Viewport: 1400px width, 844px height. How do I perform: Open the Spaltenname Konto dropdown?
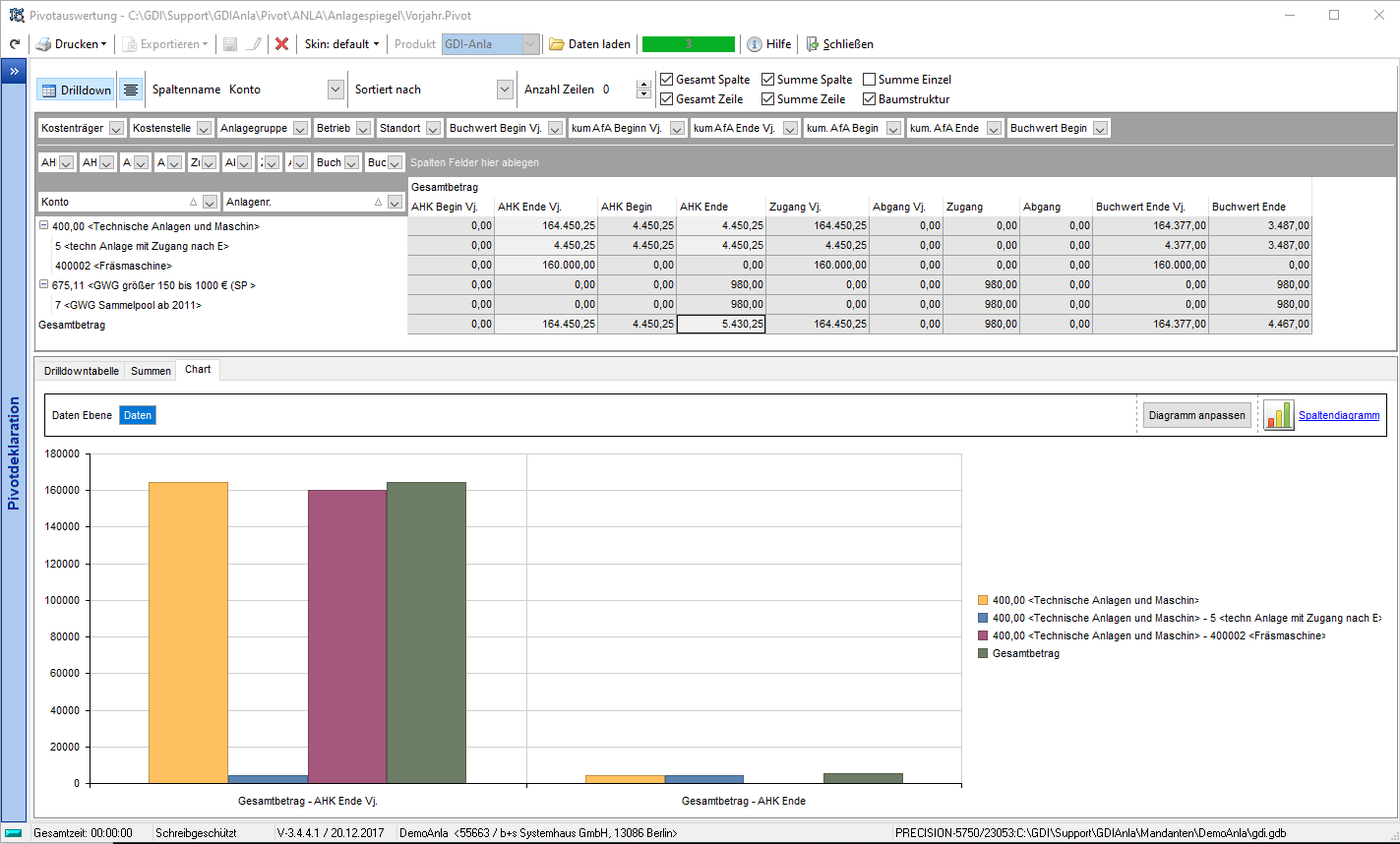point(335,90)
